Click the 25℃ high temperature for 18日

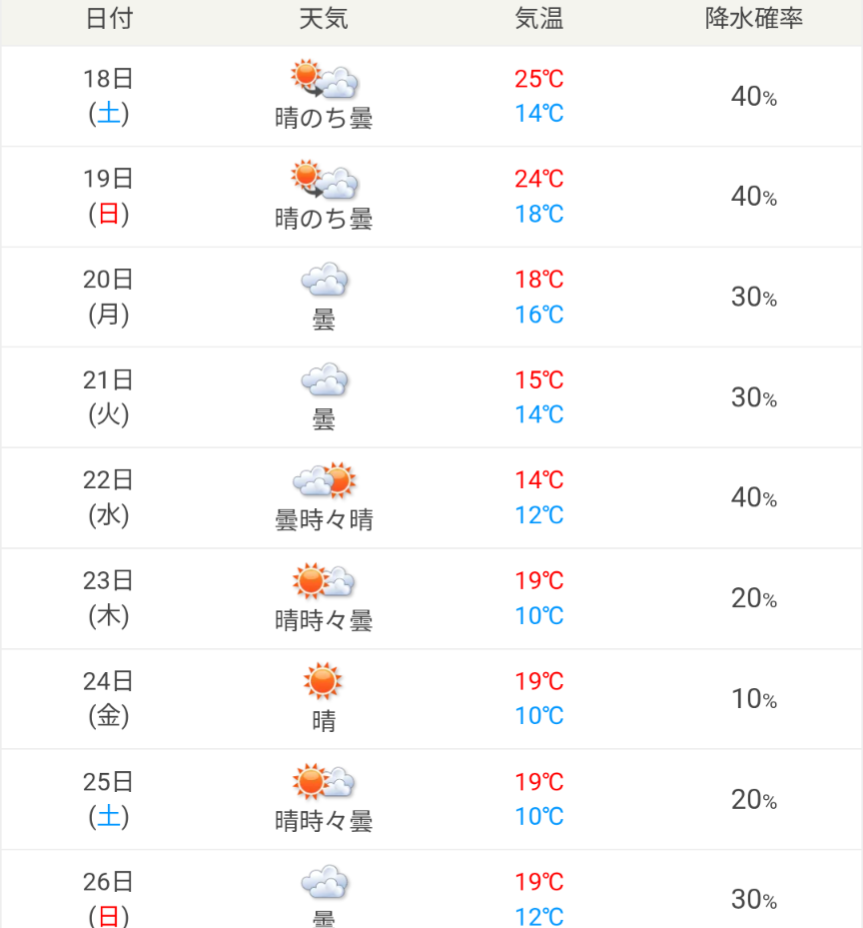(x=539, y=79)
